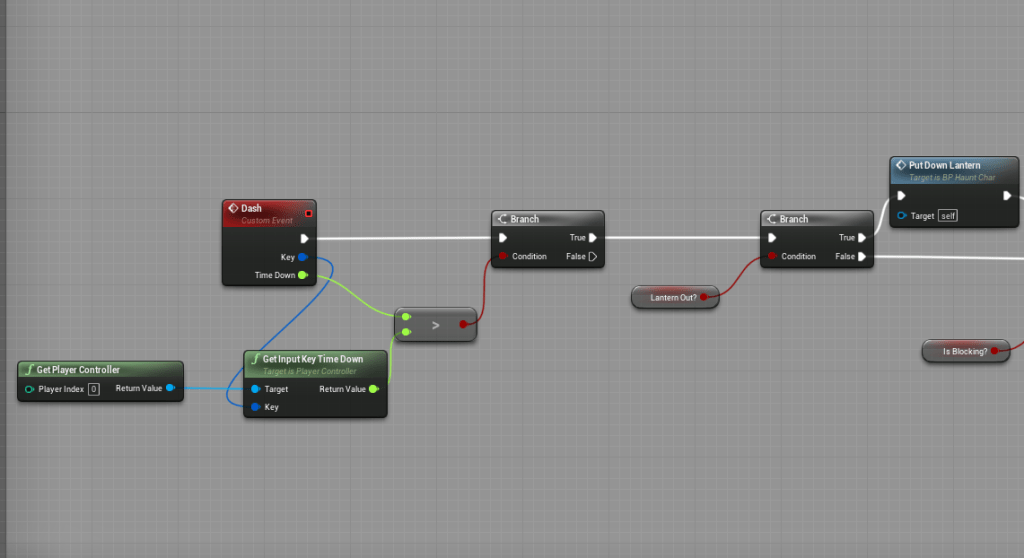1024x558 pixels.
Task: Click the Get Input Key Time Down Return Value pin
Action: [x=374, y=389]
